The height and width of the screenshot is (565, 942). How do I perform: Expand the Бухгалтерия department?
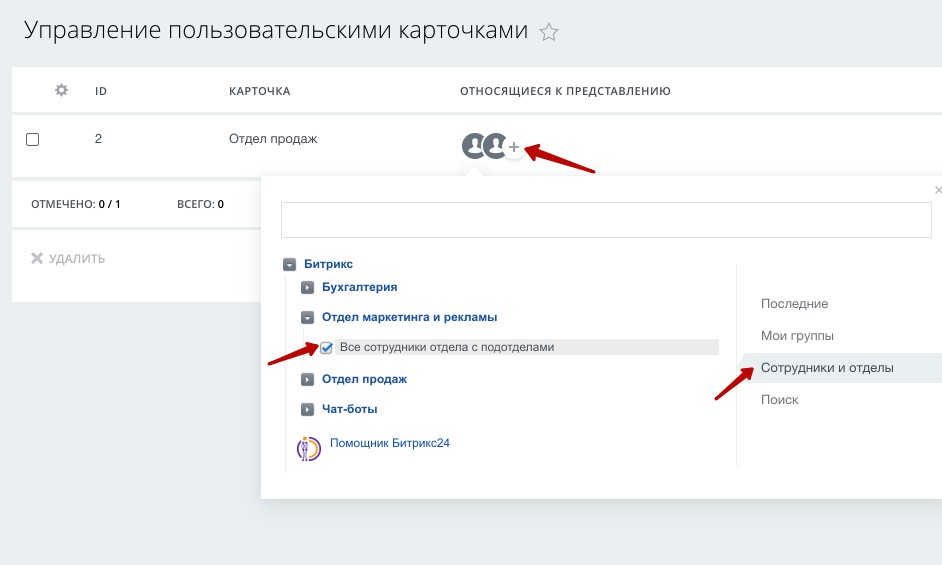point(307,287)
